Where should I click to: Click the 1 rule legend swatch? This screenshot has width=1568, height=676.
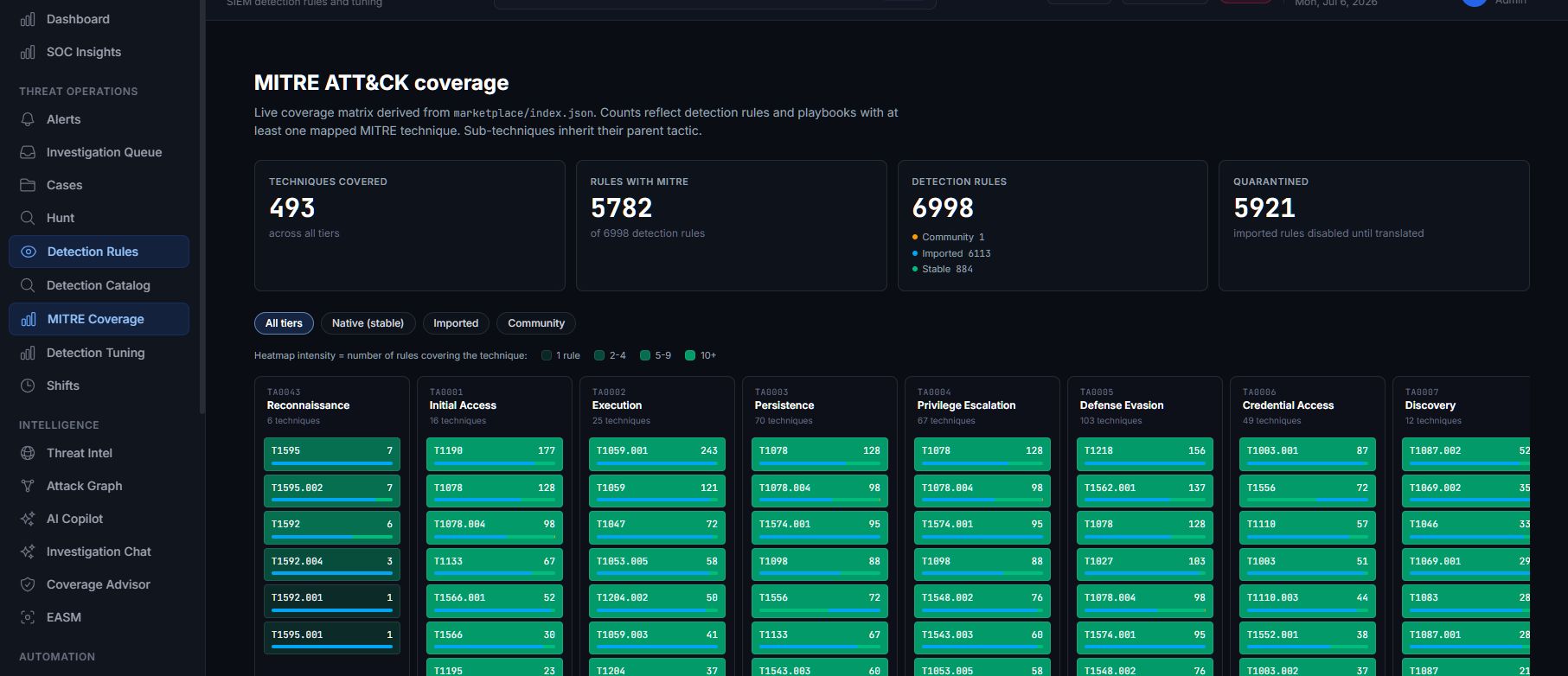point(547,355)
